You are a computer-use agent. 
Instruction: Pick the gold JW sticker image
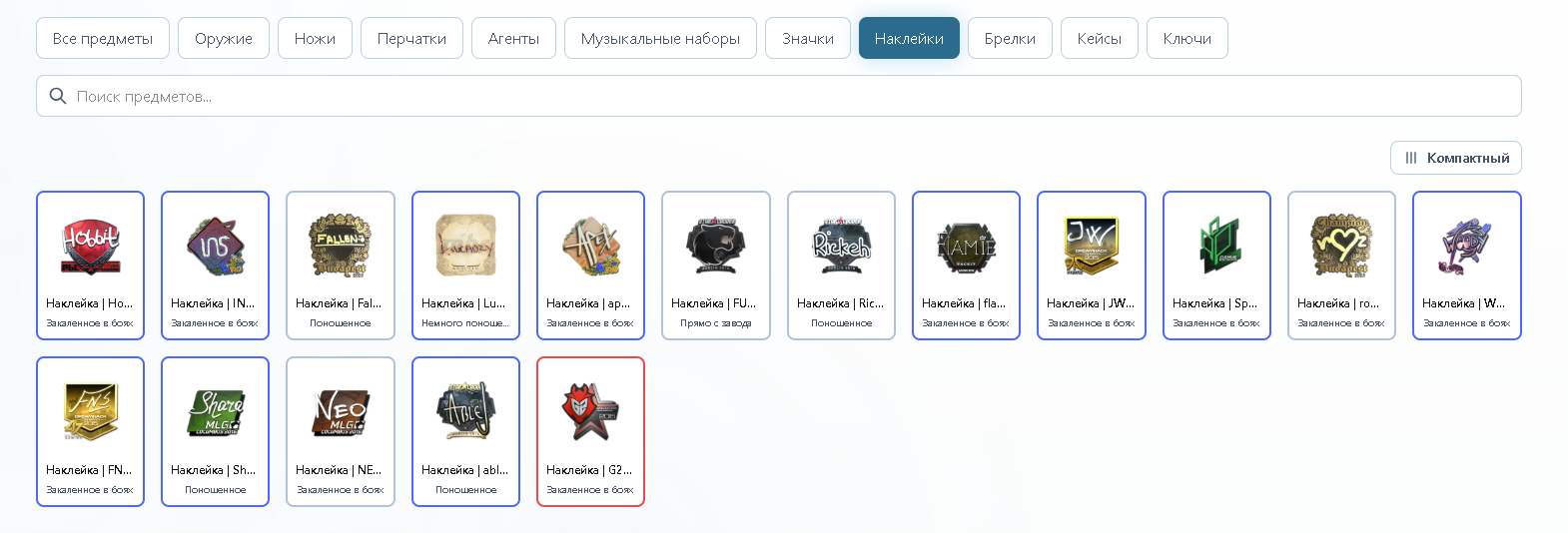point(1091,247)
